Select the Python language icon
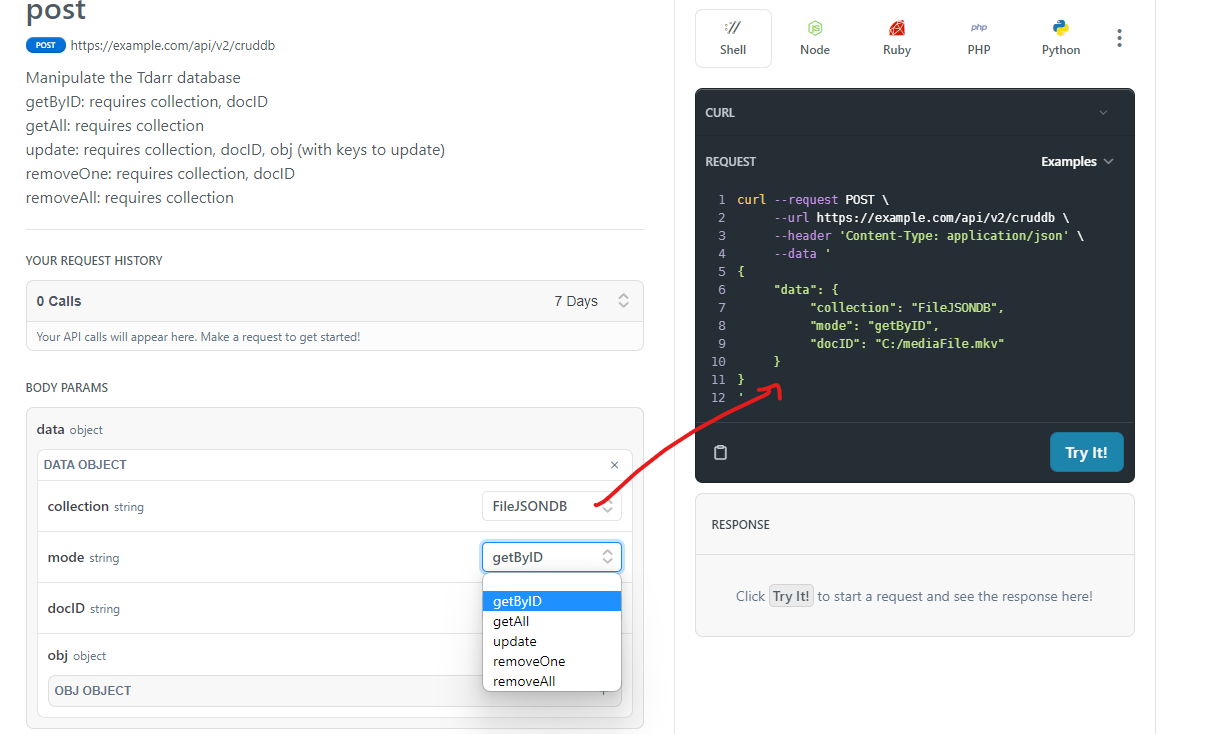1219x734 pixels. [x=1060, y=38]
